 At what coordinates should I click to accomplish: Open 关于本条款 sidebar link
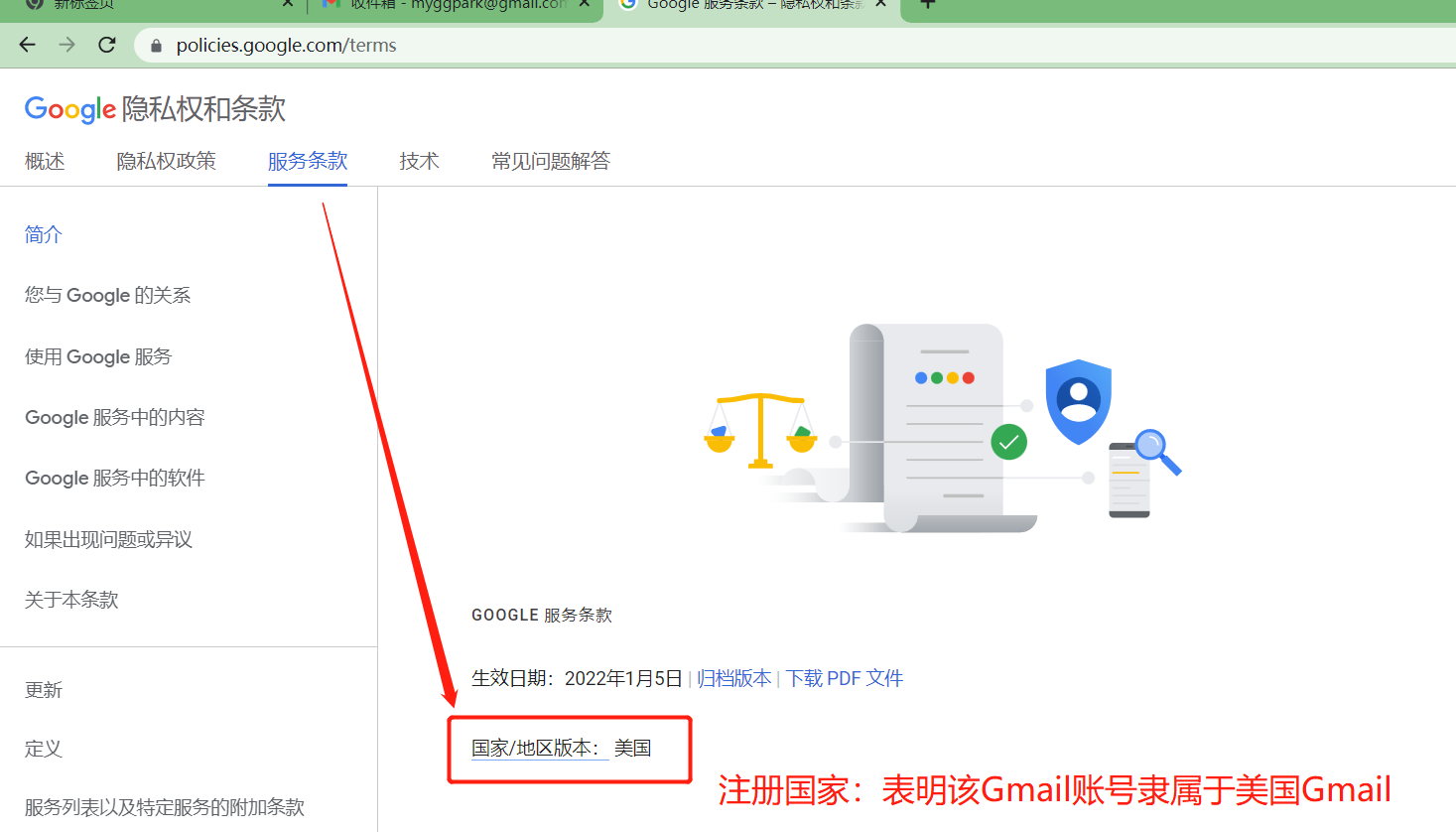71,600
